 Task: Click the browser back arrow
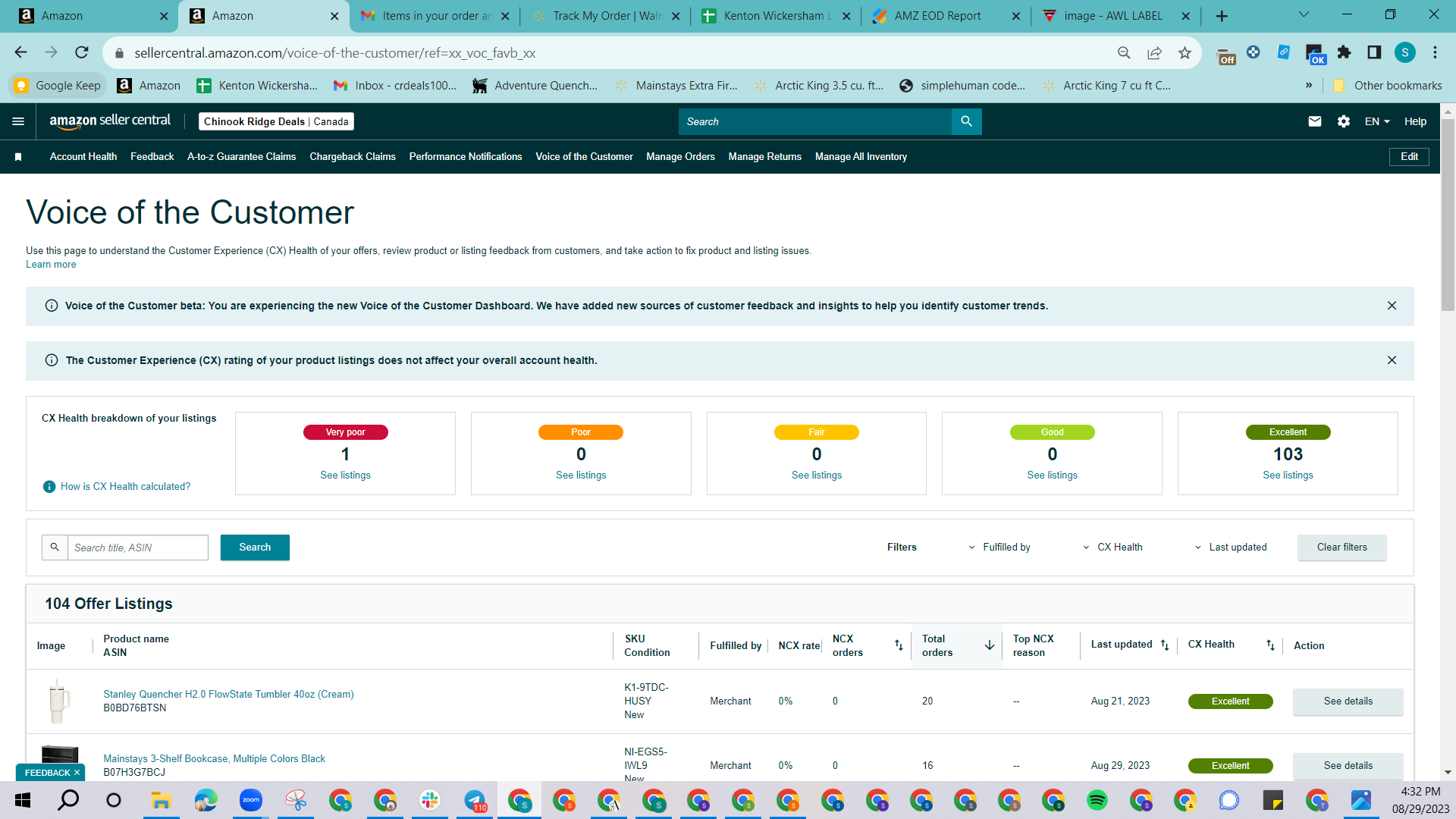[20, 52]
